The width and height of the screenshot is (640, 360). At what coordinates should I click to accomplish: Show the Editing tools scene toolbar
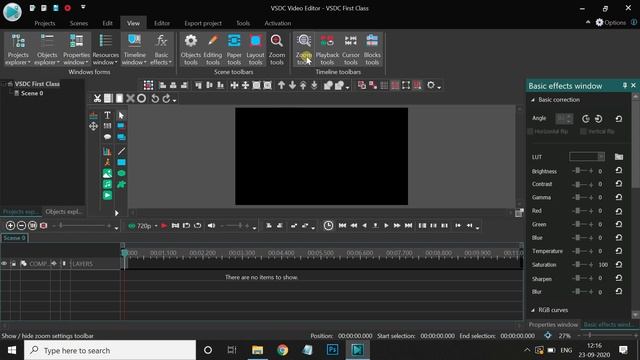click(213, 49)
